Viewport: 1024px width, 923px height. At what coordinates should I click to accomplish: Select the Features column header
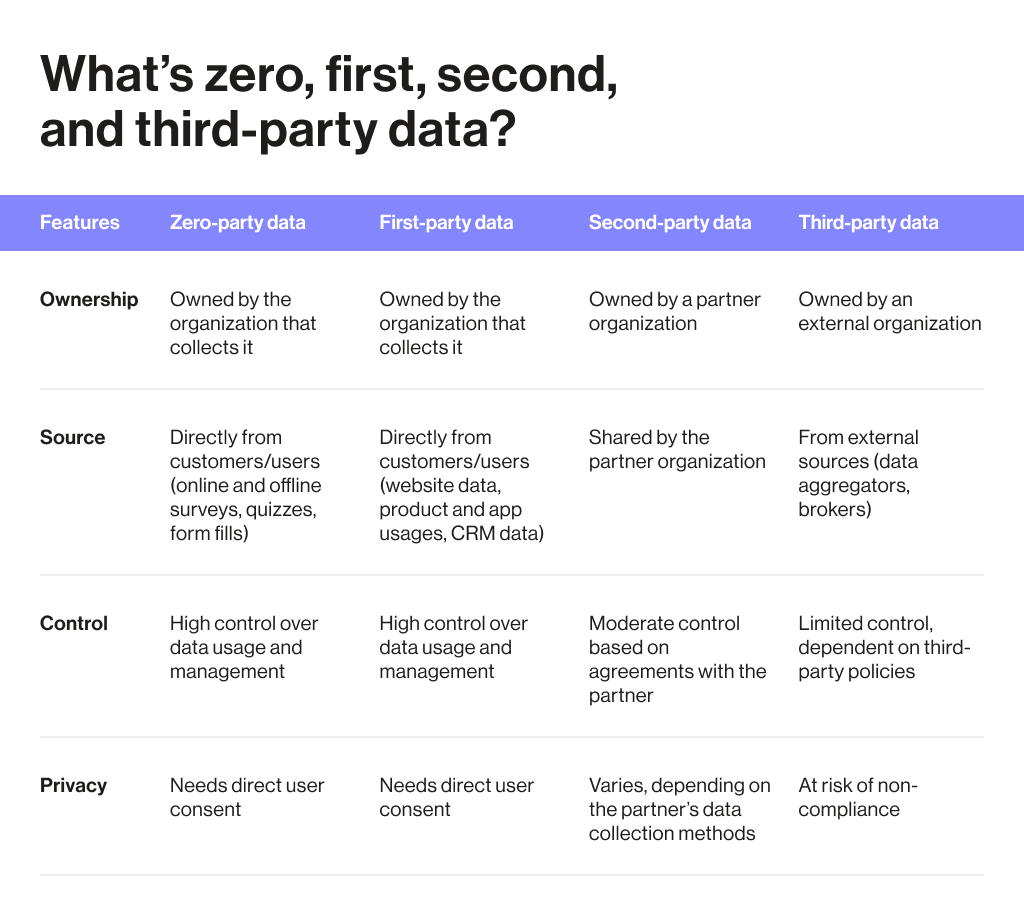tap(79, 223)
